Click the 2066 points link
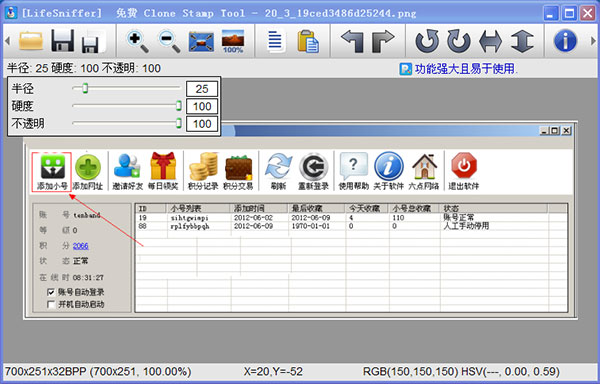This screenshot has height=384, width=600. coord(80,246)
